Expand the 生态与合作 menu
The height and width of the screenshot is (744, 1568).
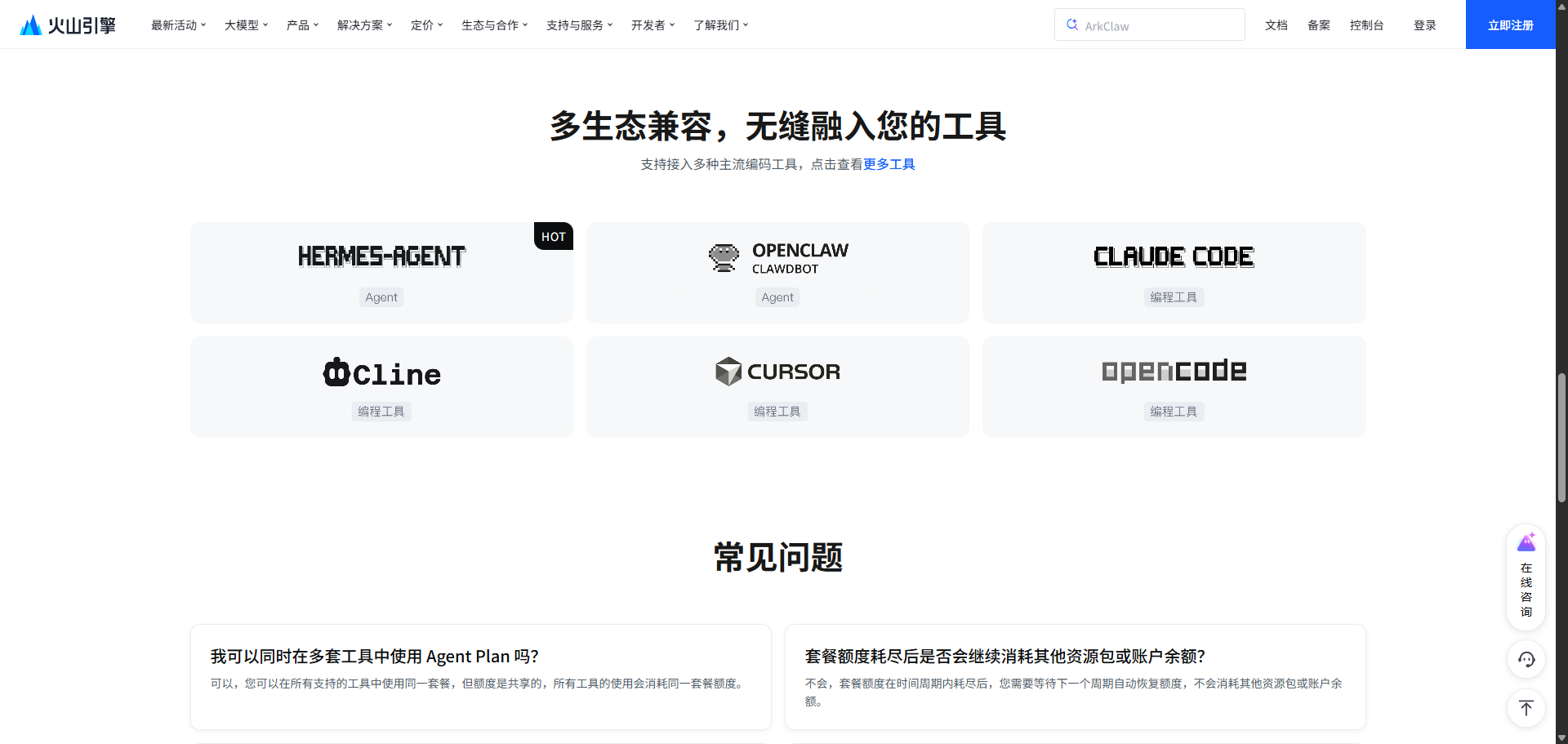494,25
